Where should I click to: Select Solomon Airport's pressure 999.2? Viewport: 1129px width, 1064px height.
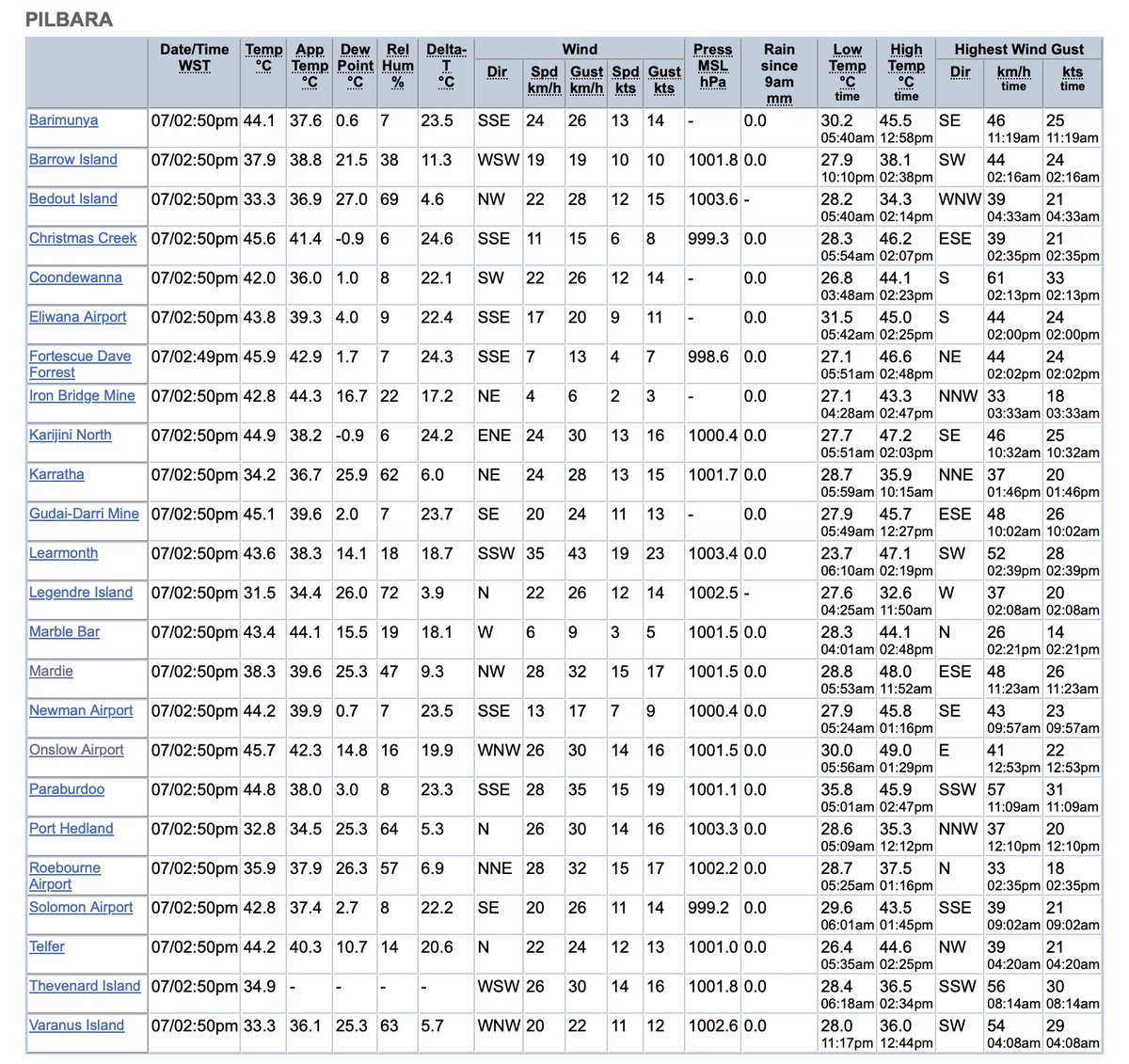(708, 908)
